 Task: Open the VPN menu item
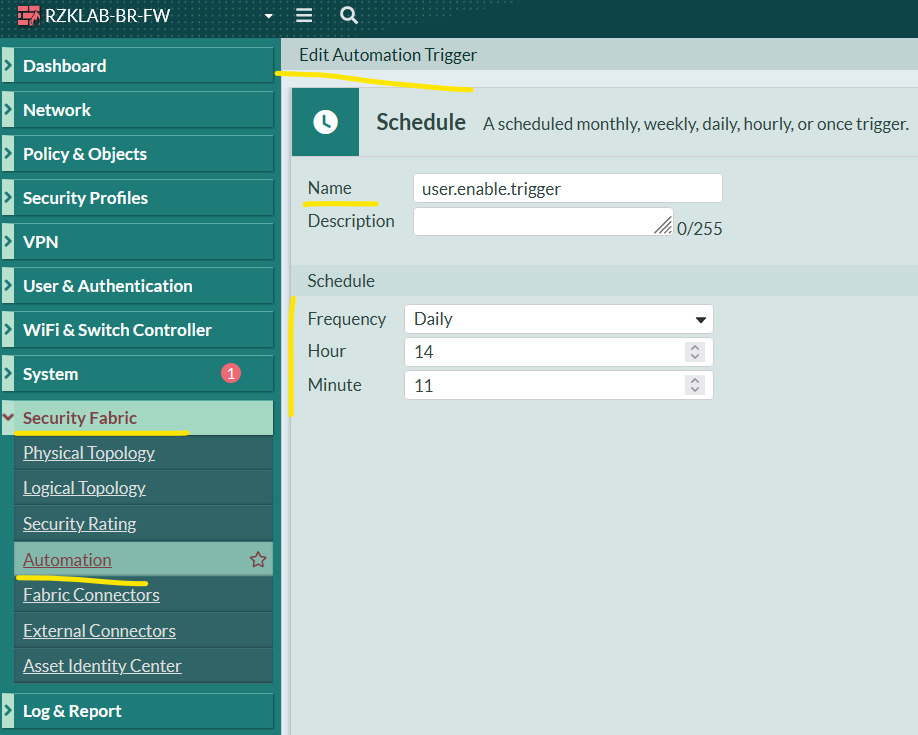click(41, 242)
